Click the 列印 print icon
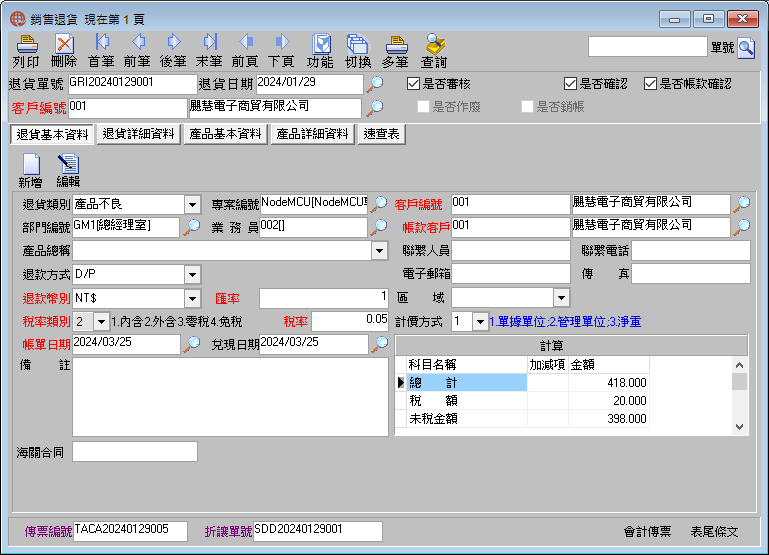This screenshot has width=769, height=555. (26, 51)
